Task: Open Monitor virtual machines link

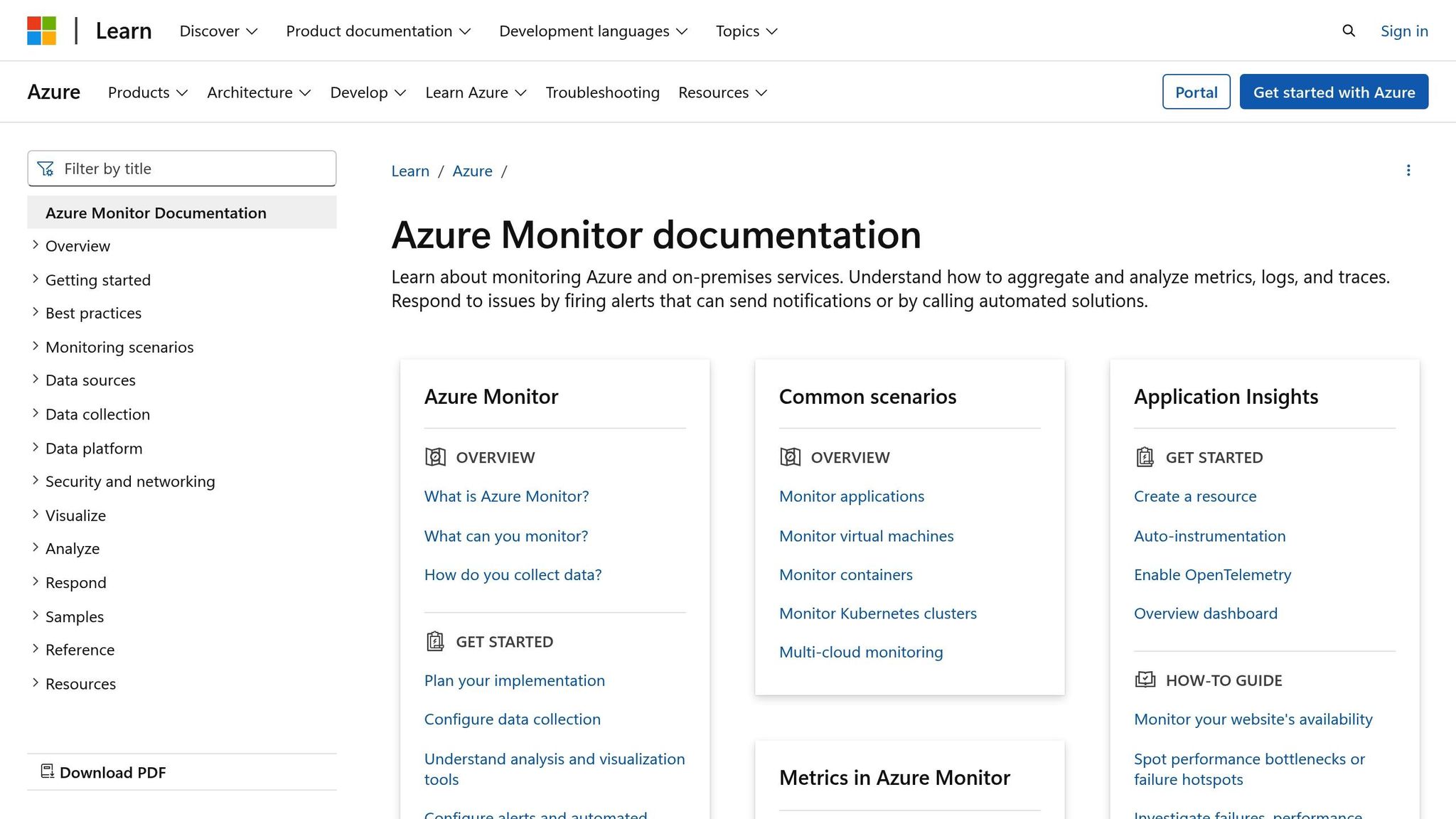Action: click(867, 536)
